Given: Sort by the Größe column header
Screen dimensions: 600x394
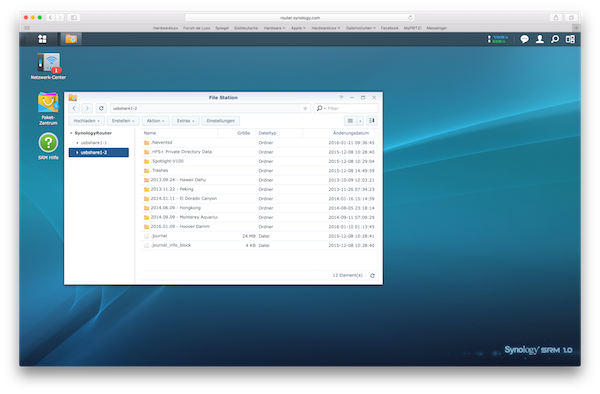Looking at the screenshot, I should coord(237,133).
